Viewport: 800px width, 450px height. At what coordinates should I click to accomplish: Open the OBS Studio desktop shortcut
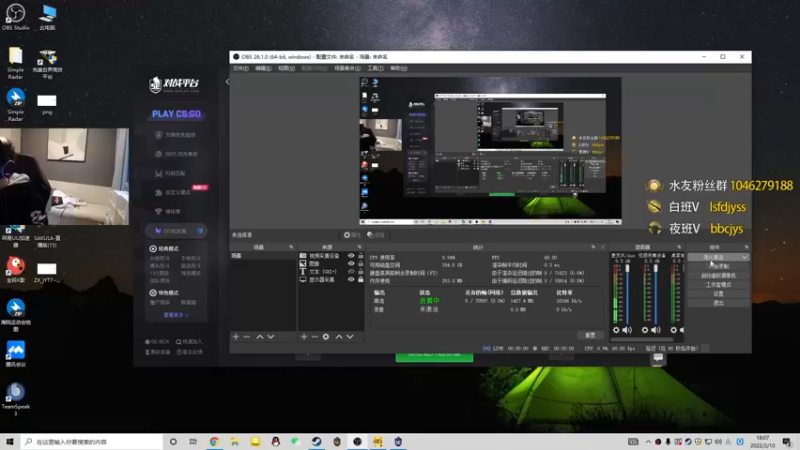(15, 17)
